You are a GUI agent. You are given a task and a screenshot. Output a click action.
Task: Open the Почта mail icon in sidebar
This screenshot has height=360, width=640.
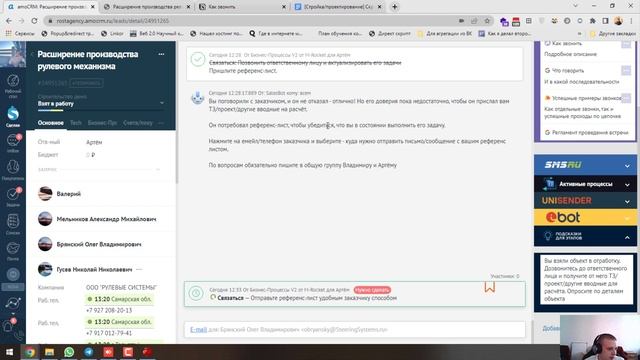click(x=13, y=251)
